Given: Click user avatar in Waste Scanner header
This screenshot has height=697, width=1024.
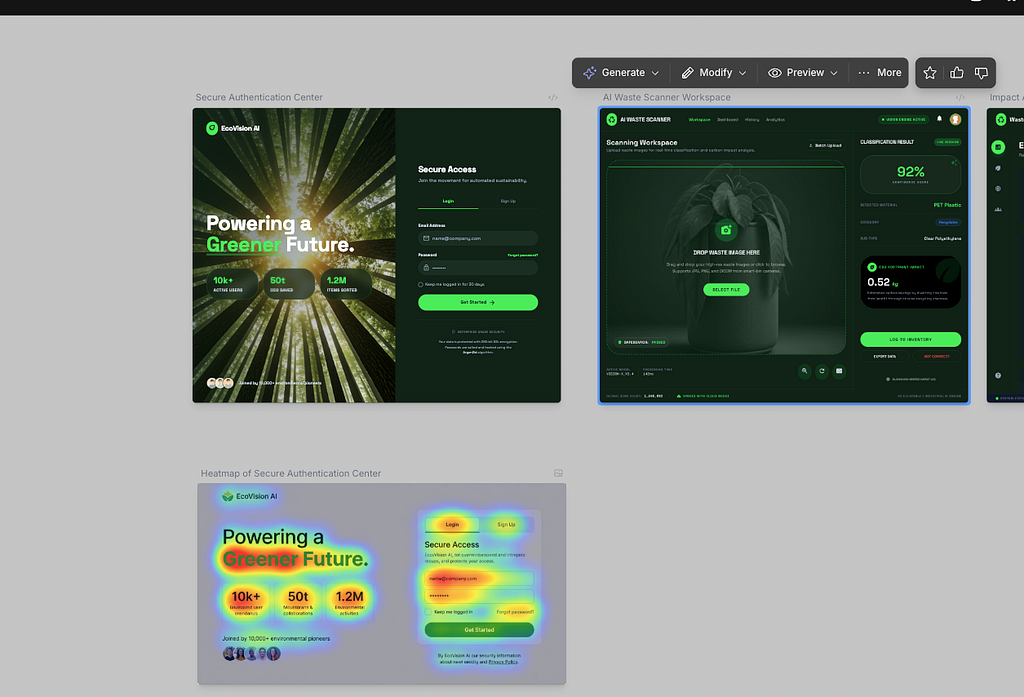Looking at the screenshot, I should click(955, 119).
